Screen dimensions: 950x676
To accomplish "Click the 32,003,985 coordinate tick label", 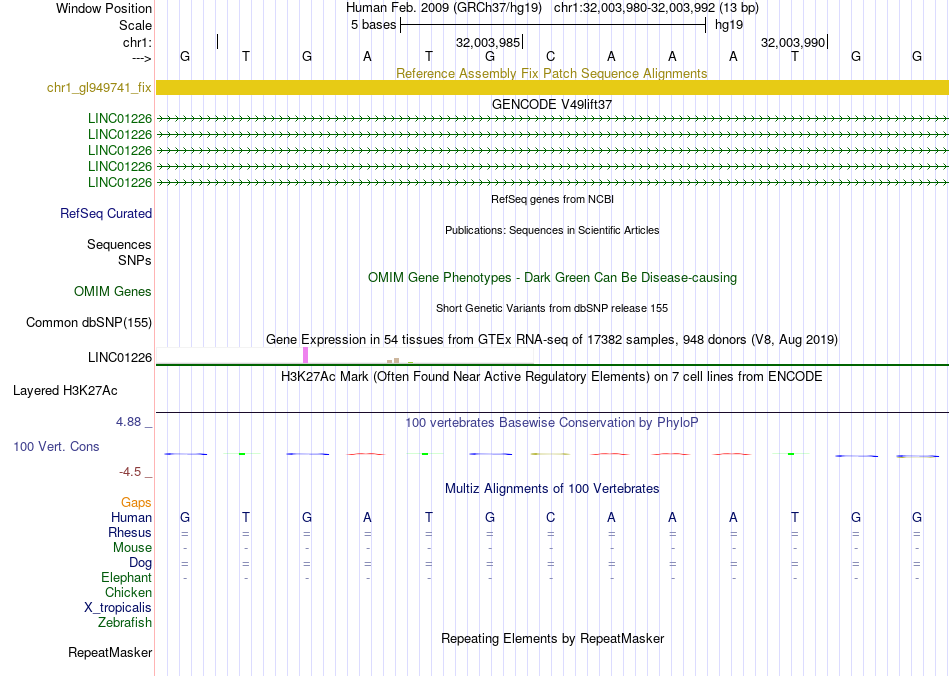I will (488, 42).
